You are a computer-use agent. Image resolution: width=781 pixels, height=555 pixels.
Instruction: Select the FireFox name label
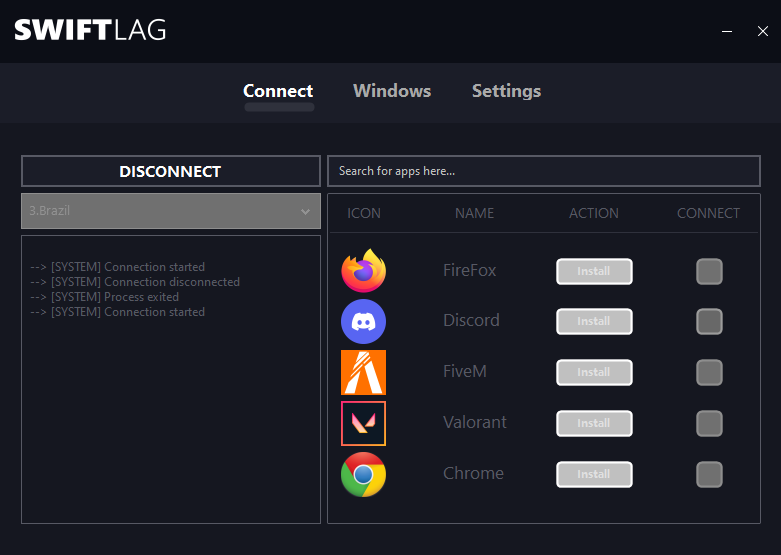pyautogui.click(x=469, y=271)
